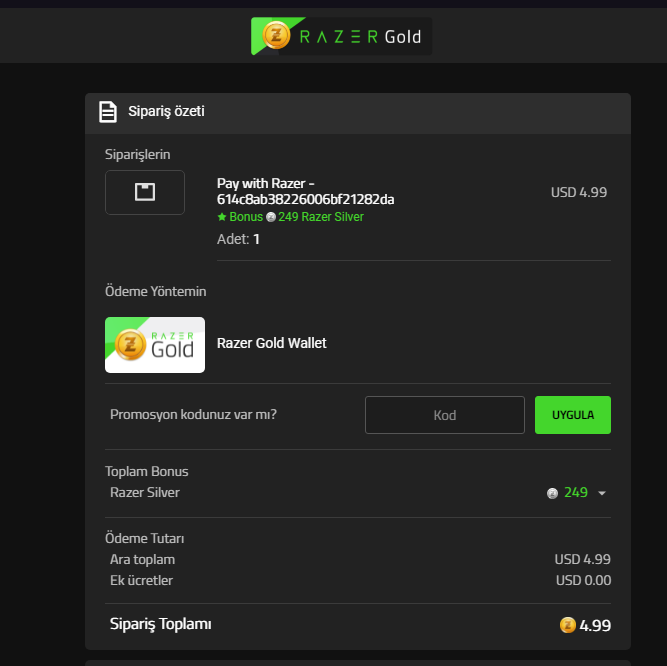This screenshot has height=666, width=667.
Task: Click the Ara toplam 'USD 4.99' value
Action: pyautogui.click(x=583, y=559)
